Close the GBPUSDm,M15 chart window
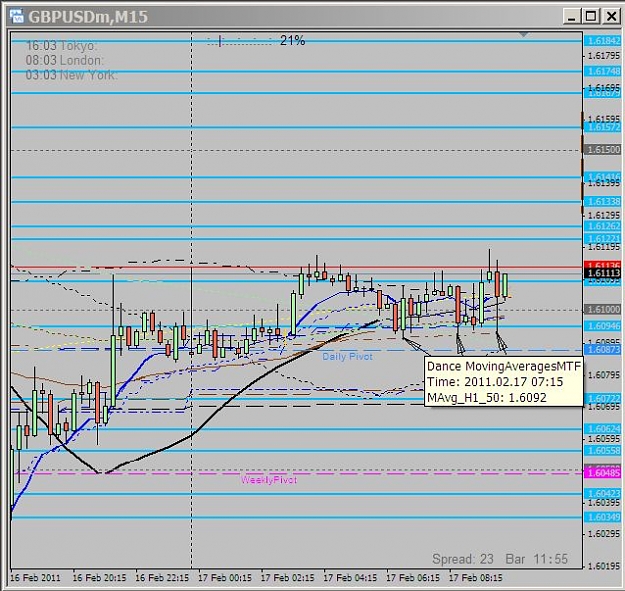The width and height of the screenshot is (625, 591). tap(611, 16)
